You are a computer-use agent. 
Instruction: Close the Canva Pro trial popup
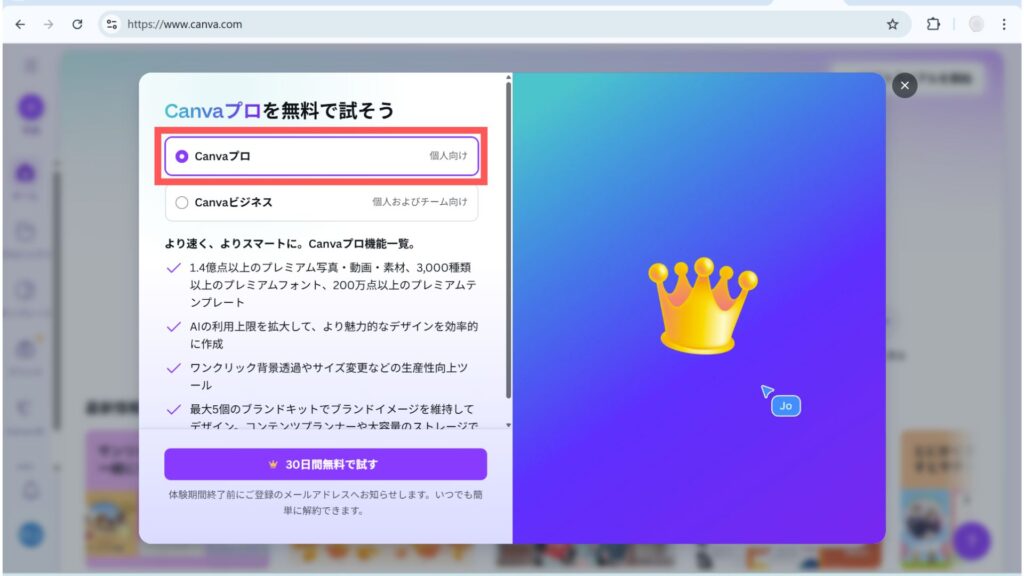pos(904,86)
